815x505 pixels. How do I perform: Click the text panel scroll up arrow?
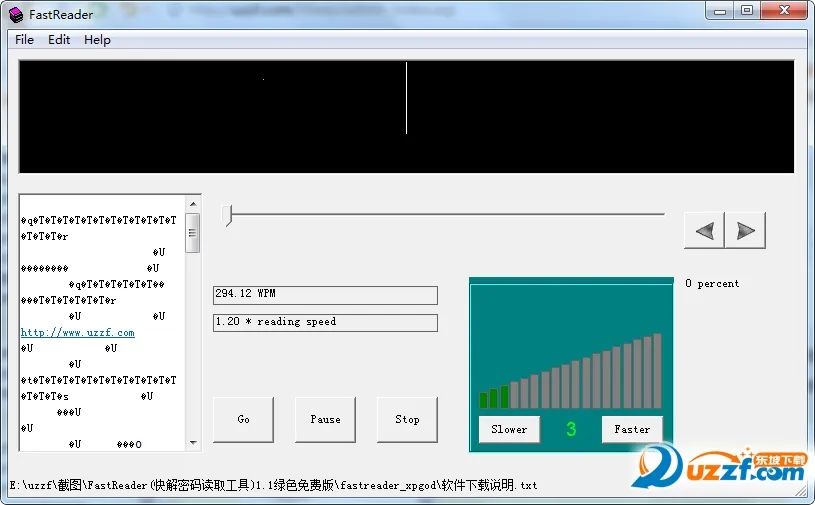193,203
